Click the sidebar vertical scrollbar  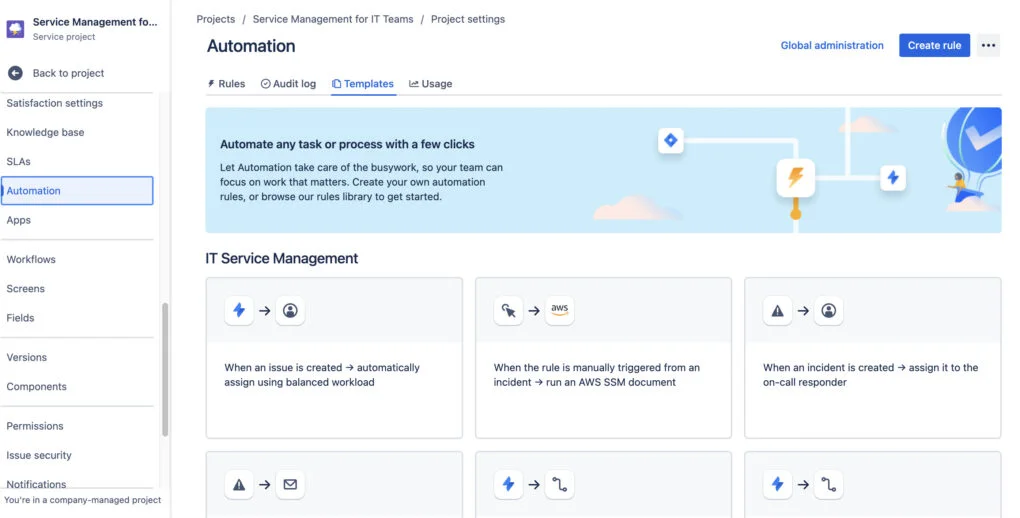(x=165, y=369)
